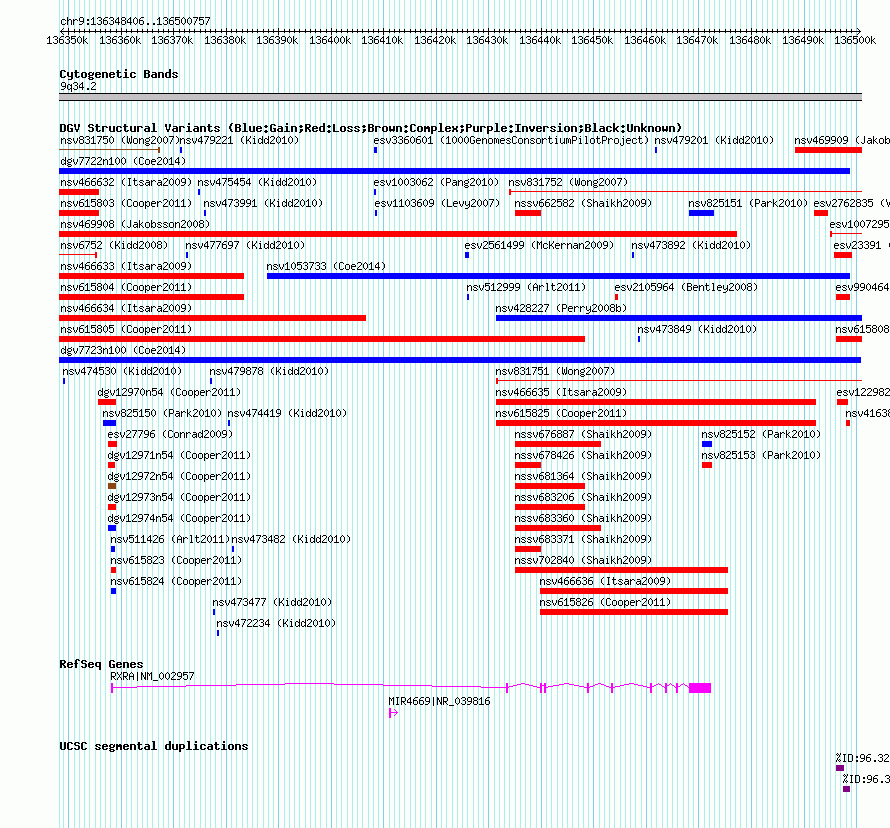Open the nsv477697 (Kidd2010) label
This screenshot has width=890, height=828.
click(245, 245)
